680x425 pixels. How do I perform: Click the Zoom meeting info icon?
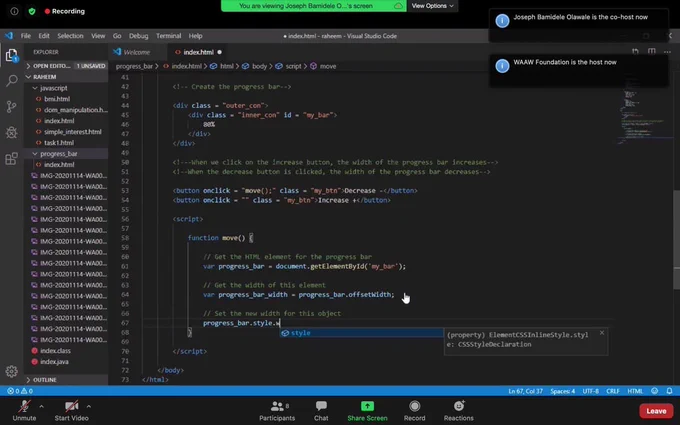pos(14,11)
